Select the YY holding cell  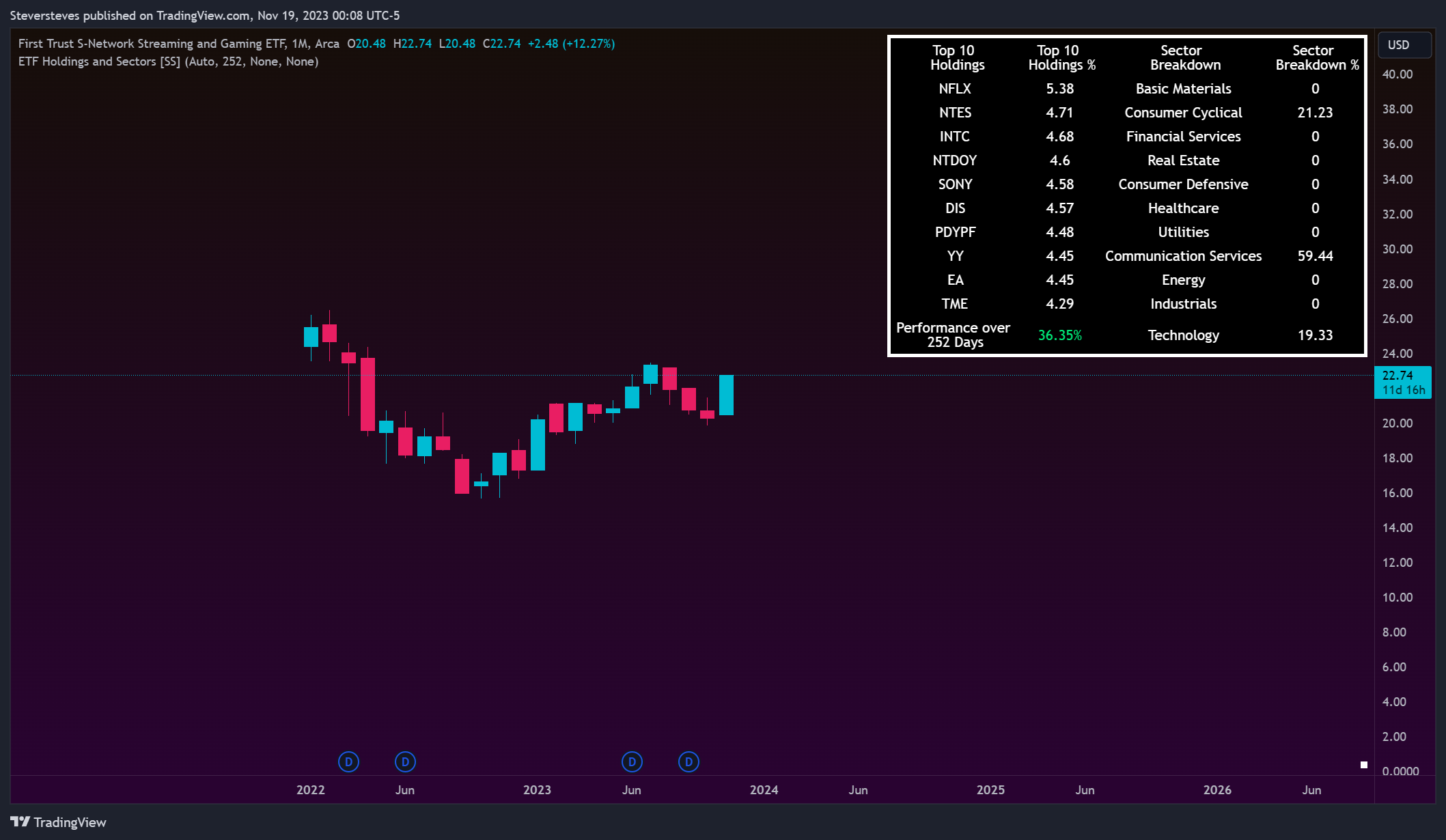click(x=955, y=256)
